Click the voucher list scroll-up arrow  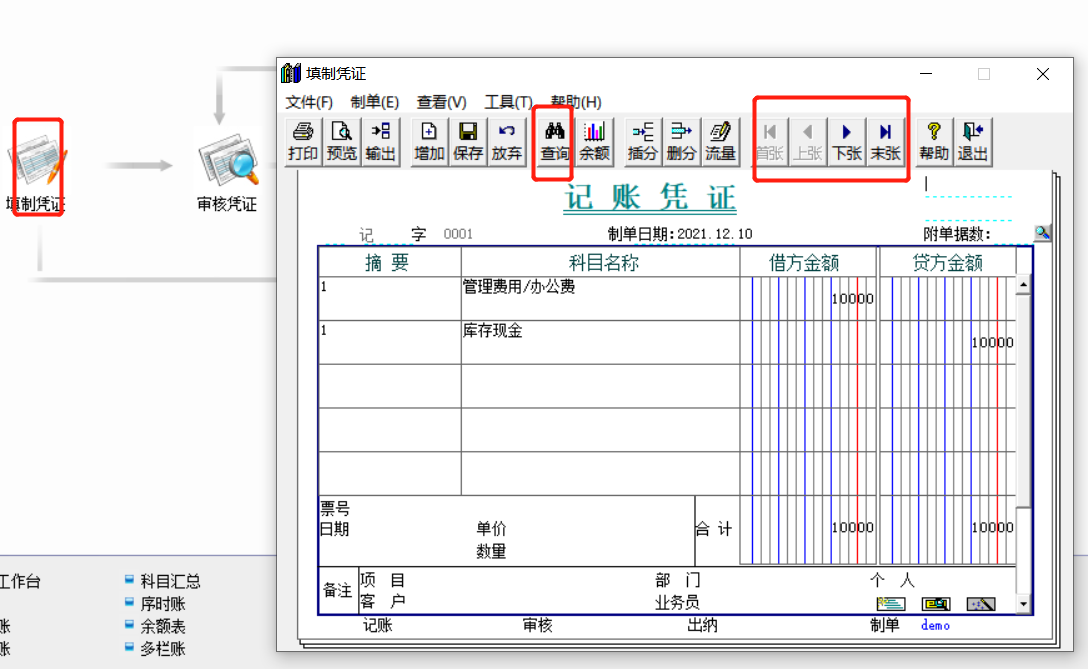coord(1023,285)
